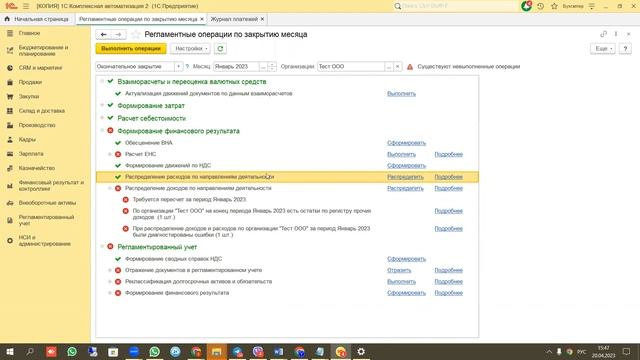Collapse the Регламентированный учет group

102,247
